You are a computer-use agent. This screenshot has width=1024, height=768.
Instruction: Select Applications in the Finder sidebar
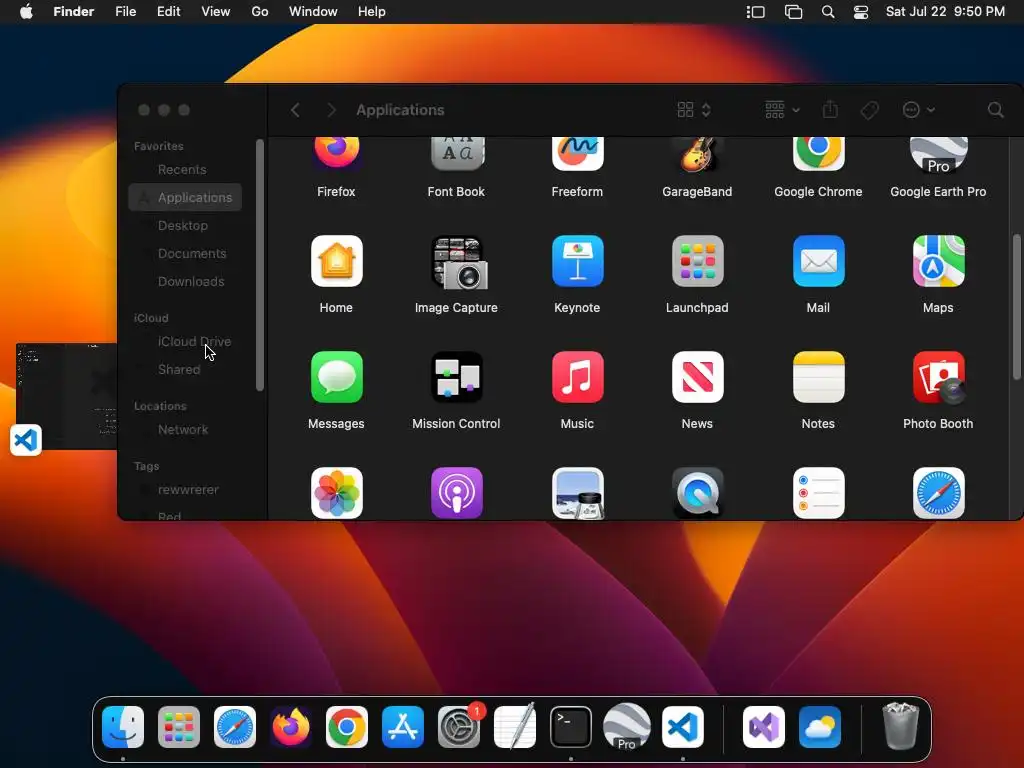(185, 197)
